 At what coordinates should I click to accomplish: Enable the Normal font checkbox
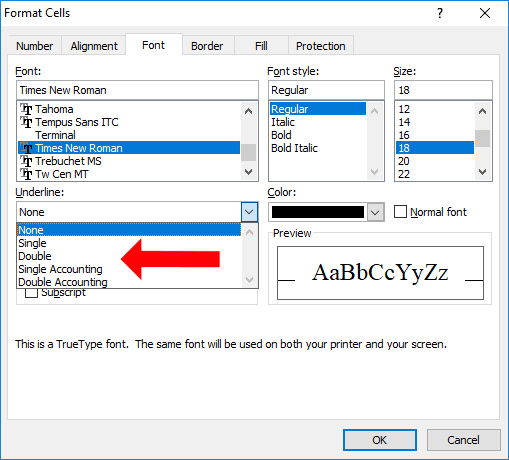click(400, 212)
